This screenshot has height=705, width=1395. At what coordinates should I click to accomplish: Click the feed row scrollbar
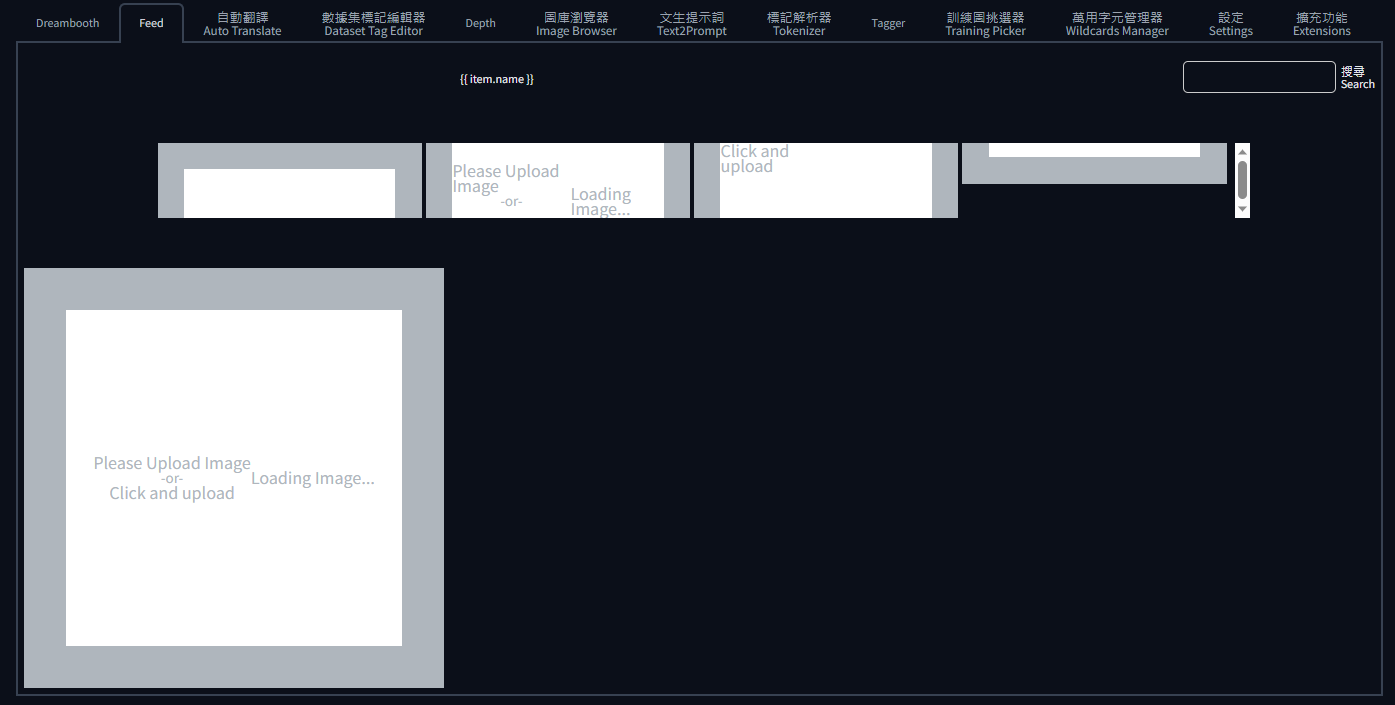(x=1242, y=180)
